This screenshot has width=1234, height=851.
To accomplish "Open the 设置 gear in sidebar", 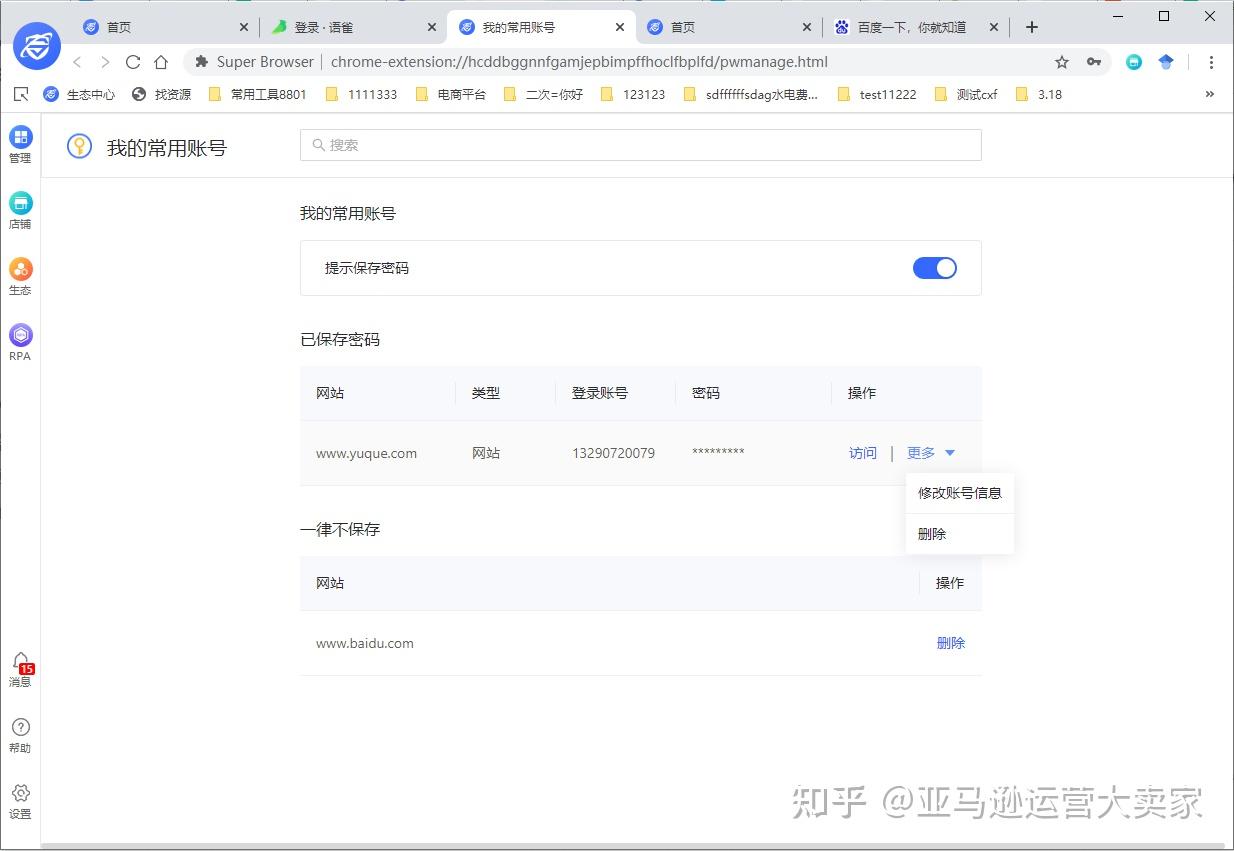I will click(x=20, y=801).
